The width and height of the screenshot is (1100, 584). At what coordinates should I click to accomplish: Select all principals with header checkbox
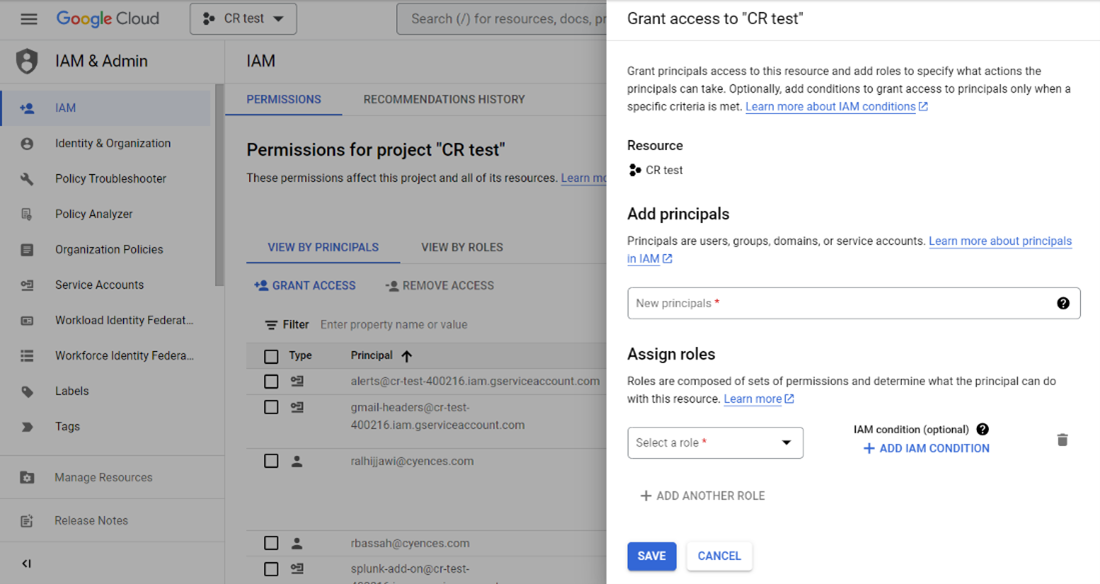(x=271, y=357)
